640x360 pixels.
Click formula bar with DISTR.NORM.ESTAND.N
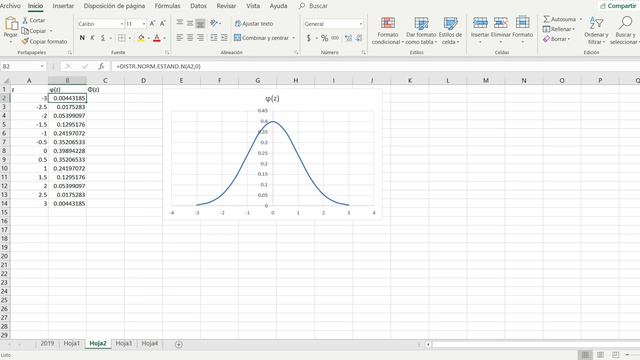(x=376, y=66)
